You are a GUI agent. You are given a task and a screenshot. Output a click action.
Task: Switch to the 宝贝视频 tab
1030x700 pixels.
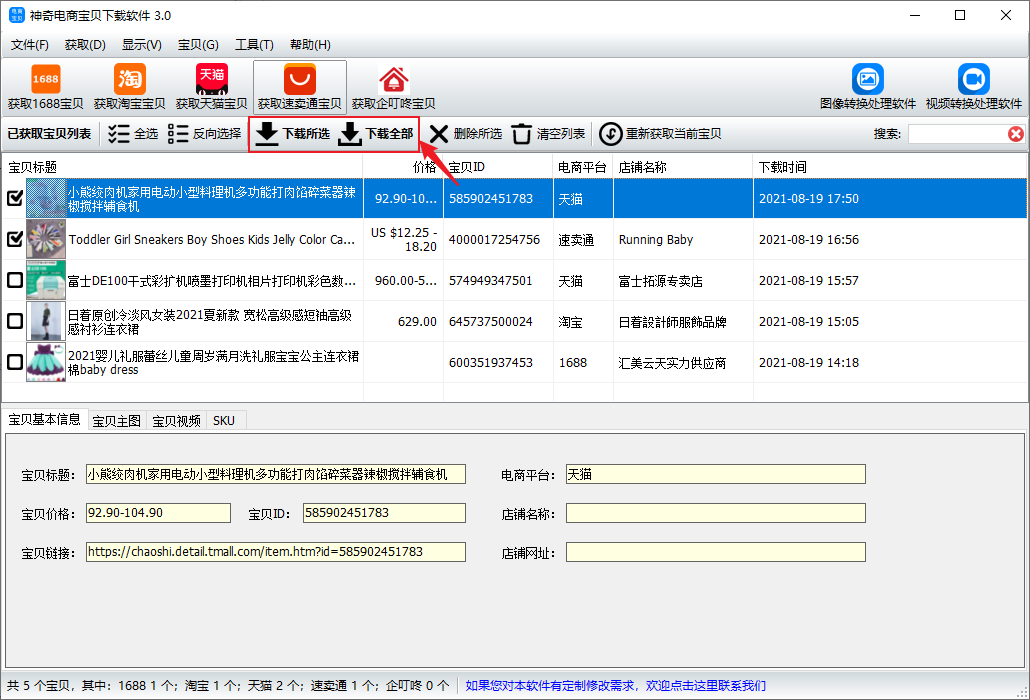[x=177, y=421]
